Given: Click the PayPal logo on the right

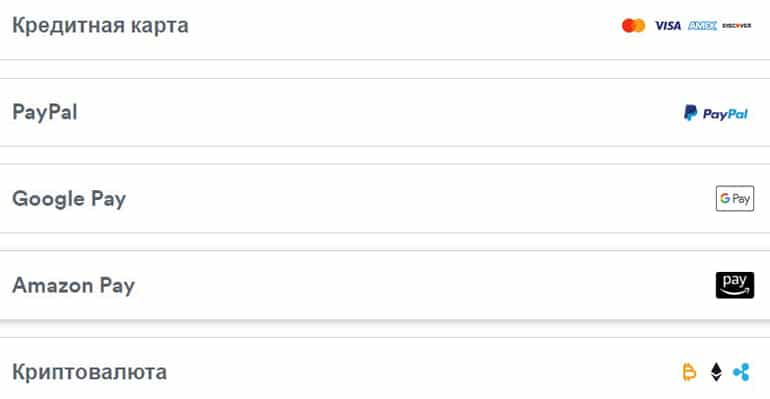Looking at the screenshot, I should [x=716, y=113].
